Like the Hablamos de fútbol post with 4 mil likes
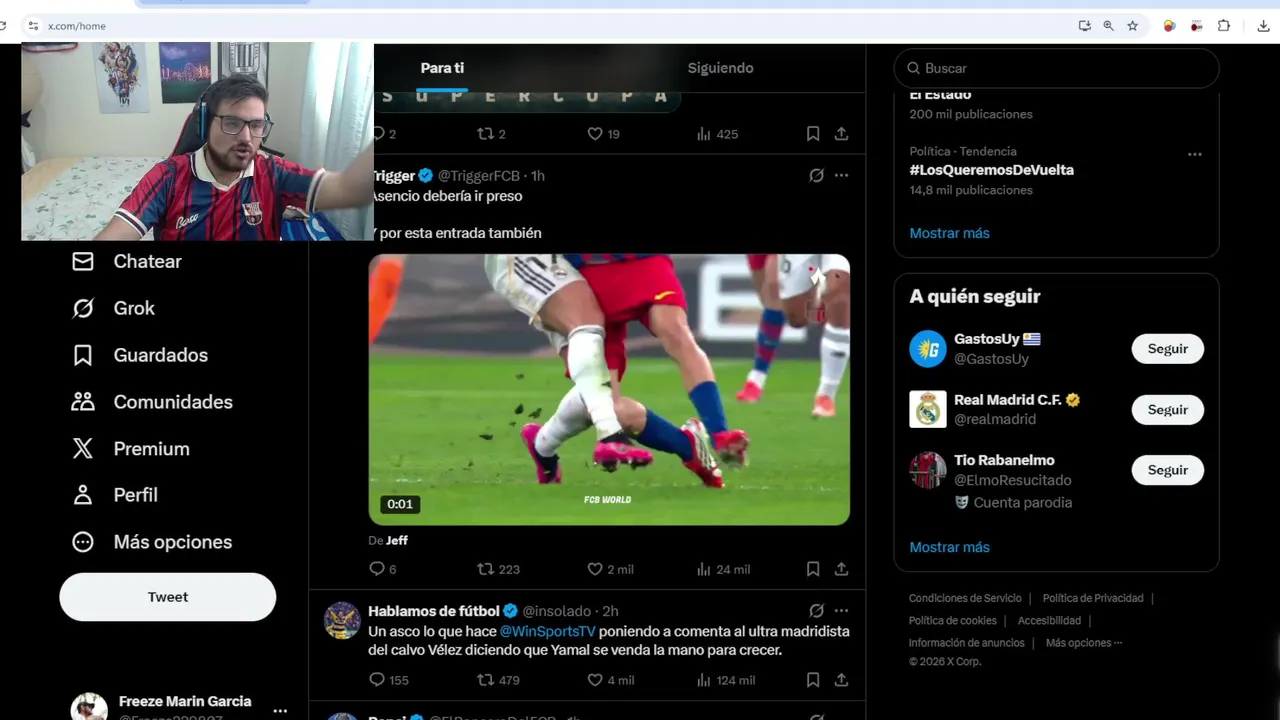The width and height of the screenshot is (1280, 720). click(x=610, y=680)
